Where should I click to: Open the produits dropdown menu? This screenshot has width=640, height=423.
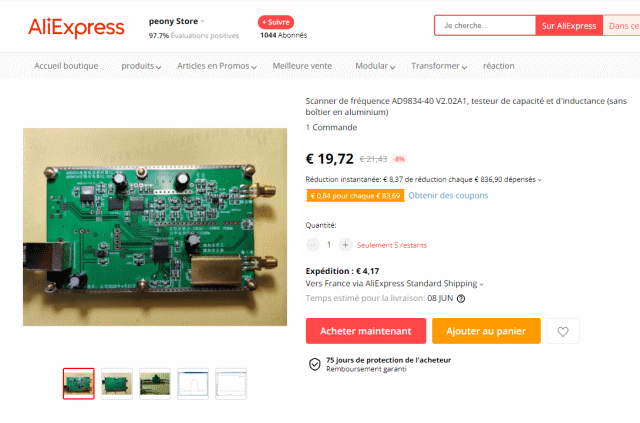(x=141, y=66)
